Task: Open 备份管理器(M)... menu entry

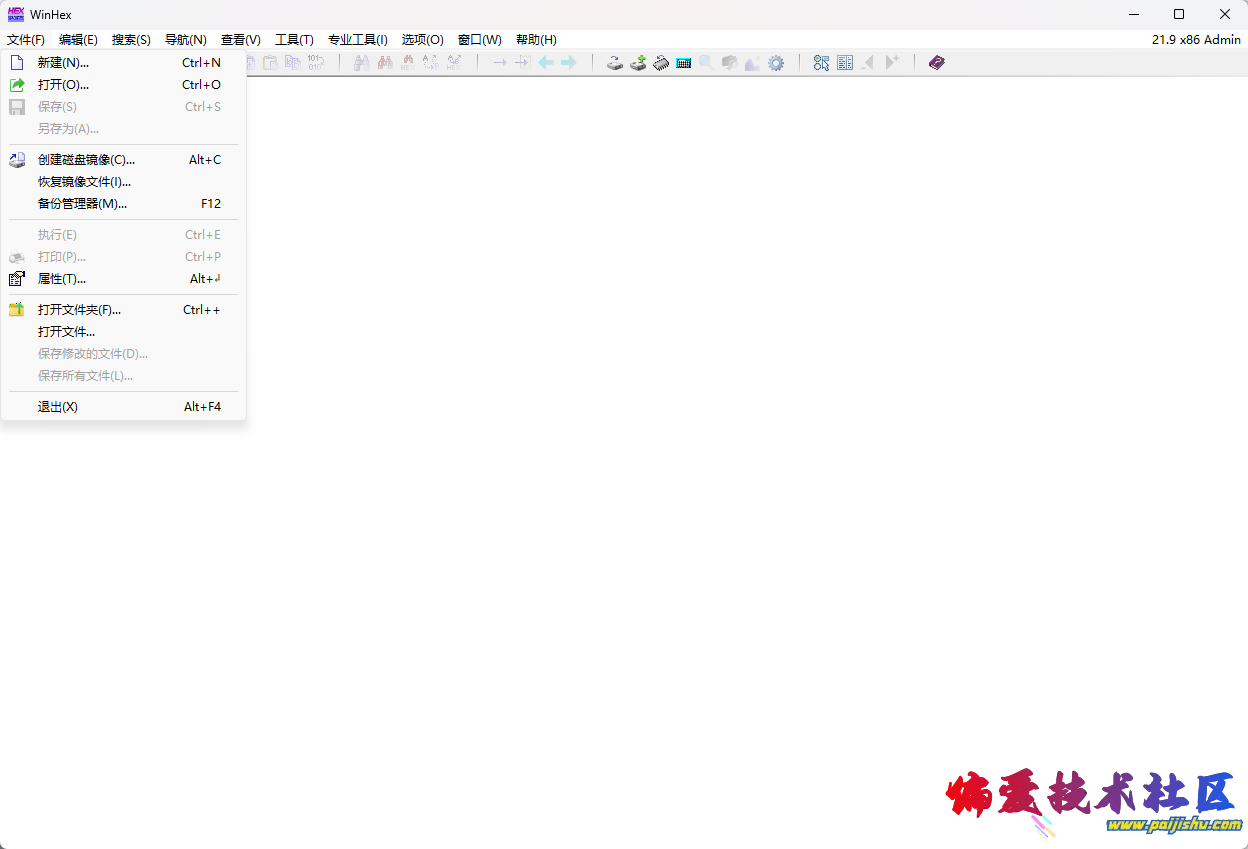Action: pyautogui.click(x=123, y=203)
